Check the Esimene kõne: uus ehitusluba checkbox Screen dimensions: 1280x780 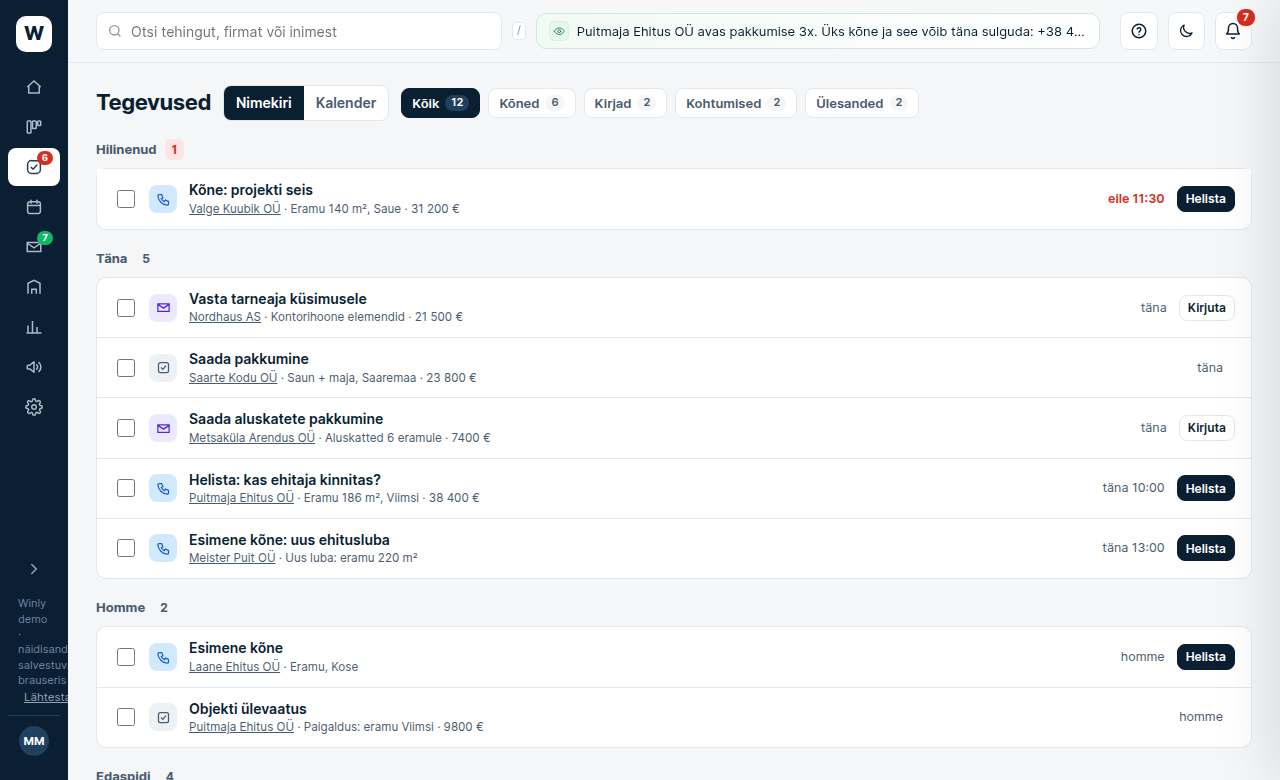click(x=126, y=548)
